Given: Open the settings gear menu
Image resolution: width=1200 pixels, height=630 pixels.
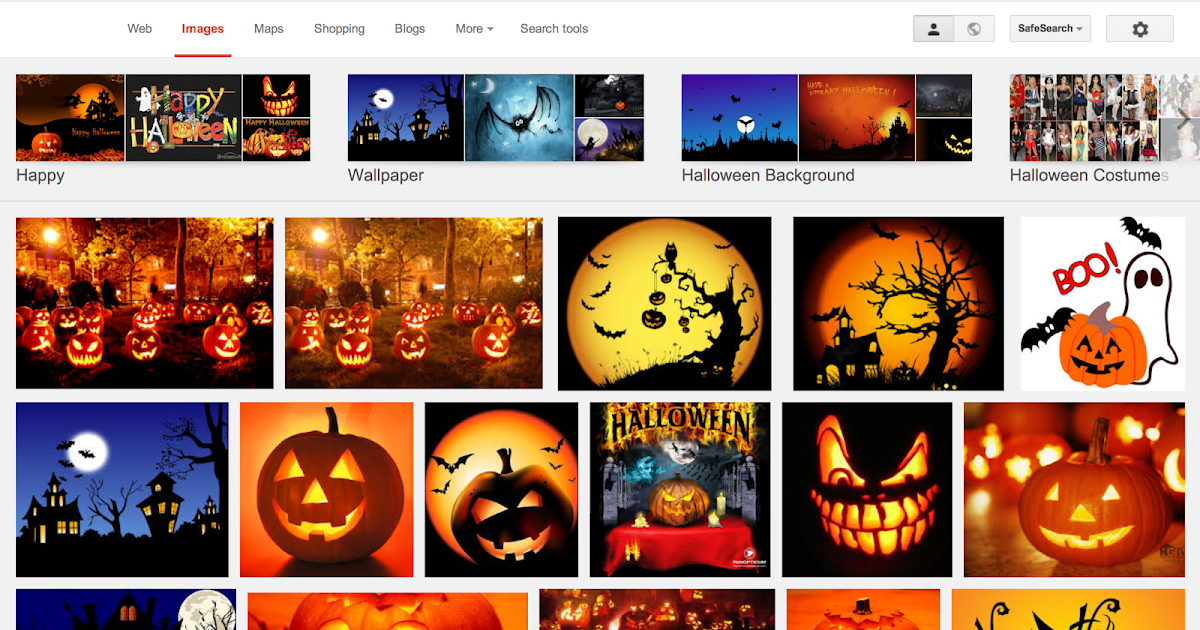Looking at the screenshot, I should 1139,28.
